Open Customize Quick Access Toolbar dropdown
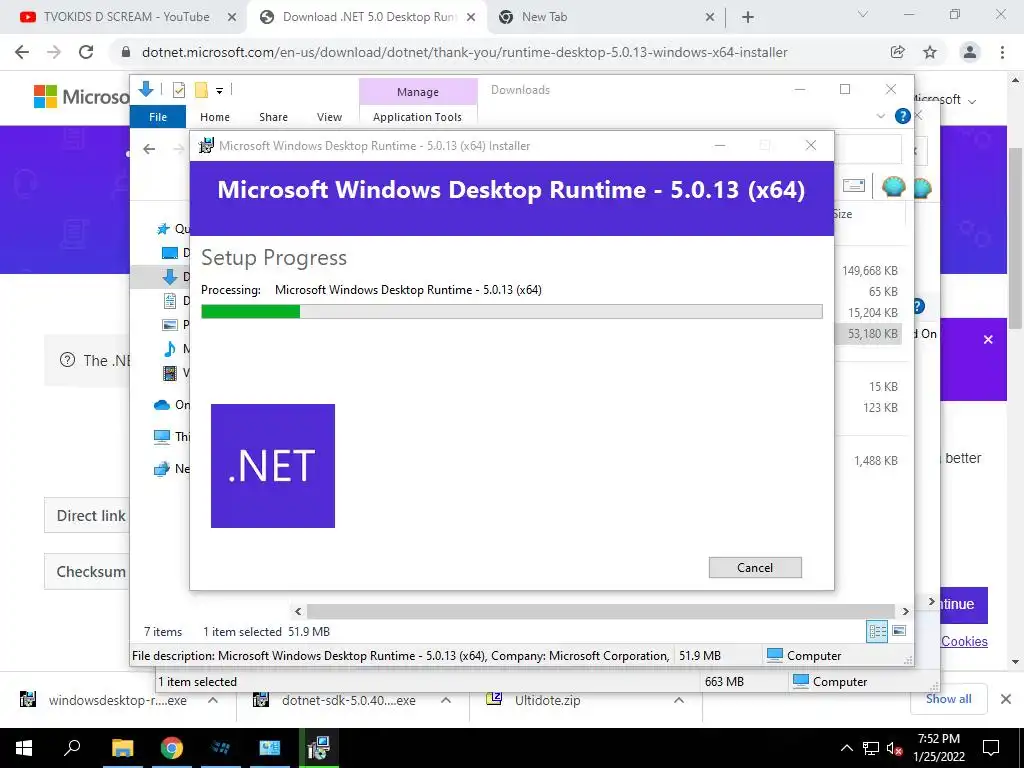Viewport: 1024px width, 768px height. point(219,91)
